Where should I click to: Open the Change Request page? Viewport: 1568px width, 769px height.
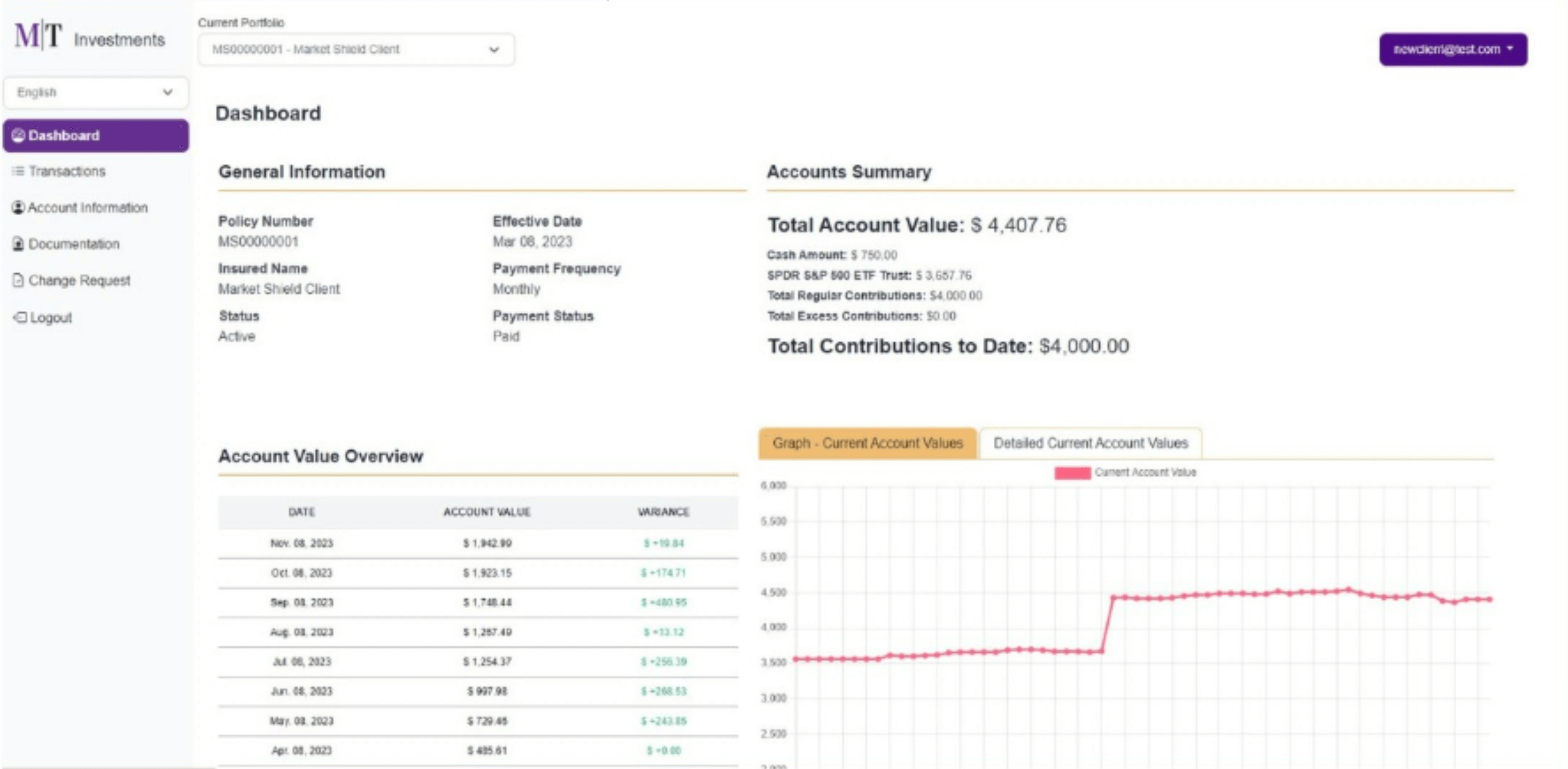79,280
